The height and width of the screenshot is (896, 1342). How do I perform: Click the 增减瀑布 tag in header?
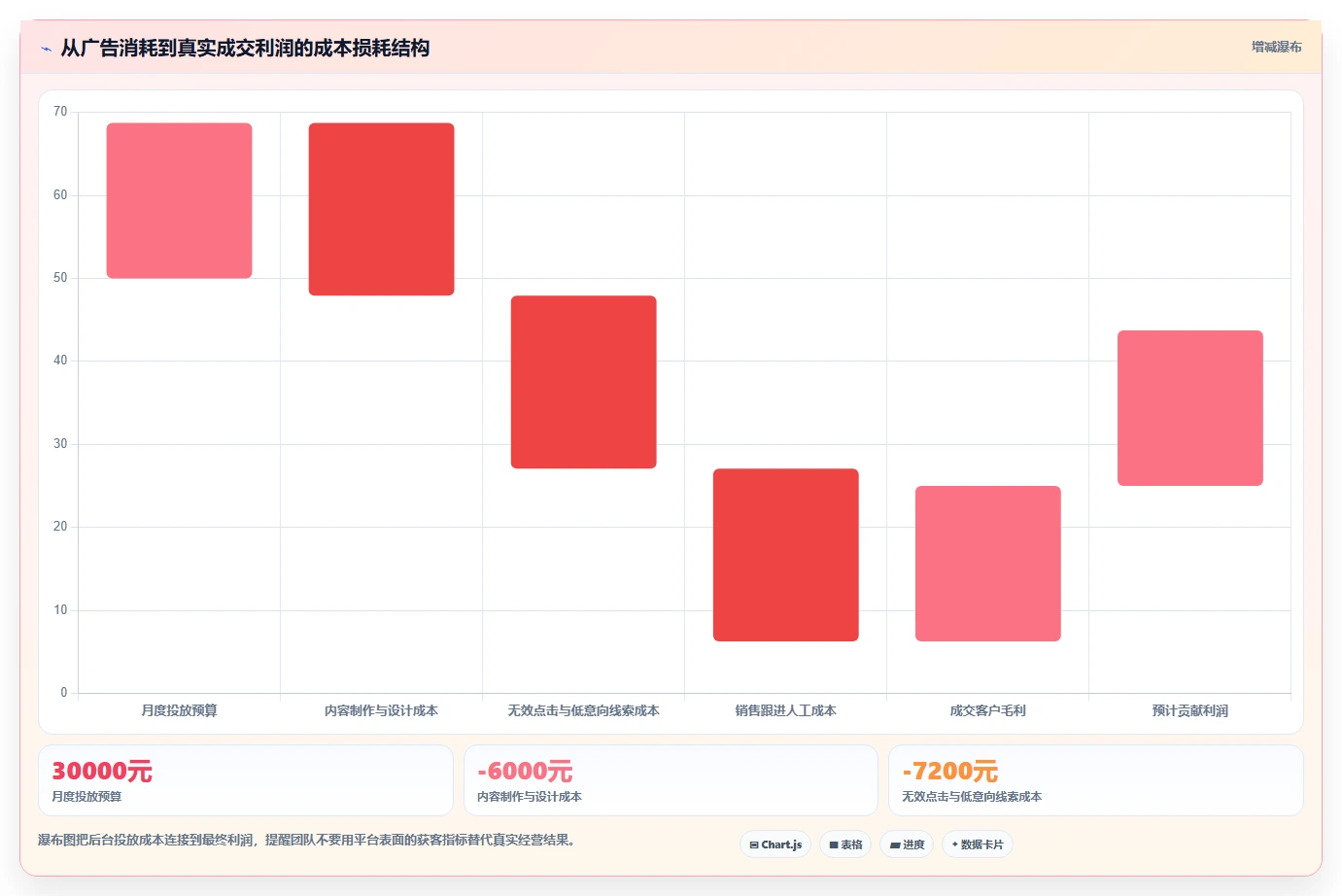coord(1276,47)
